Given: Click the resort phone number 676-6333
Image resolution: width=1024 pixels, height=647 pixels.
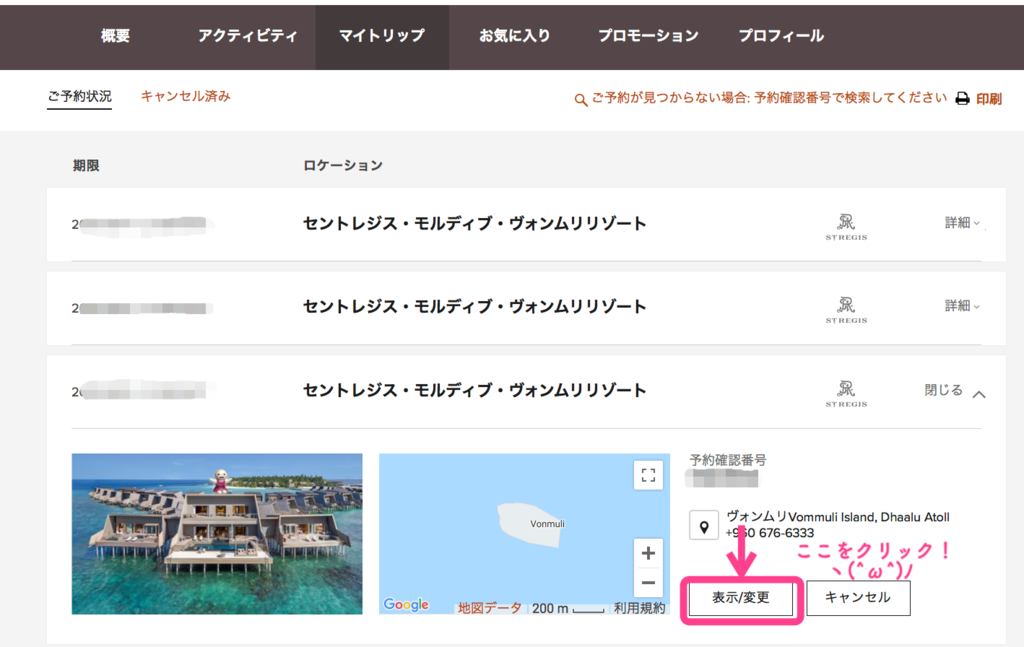Looking at the screenshot, I should coord(770,533).
